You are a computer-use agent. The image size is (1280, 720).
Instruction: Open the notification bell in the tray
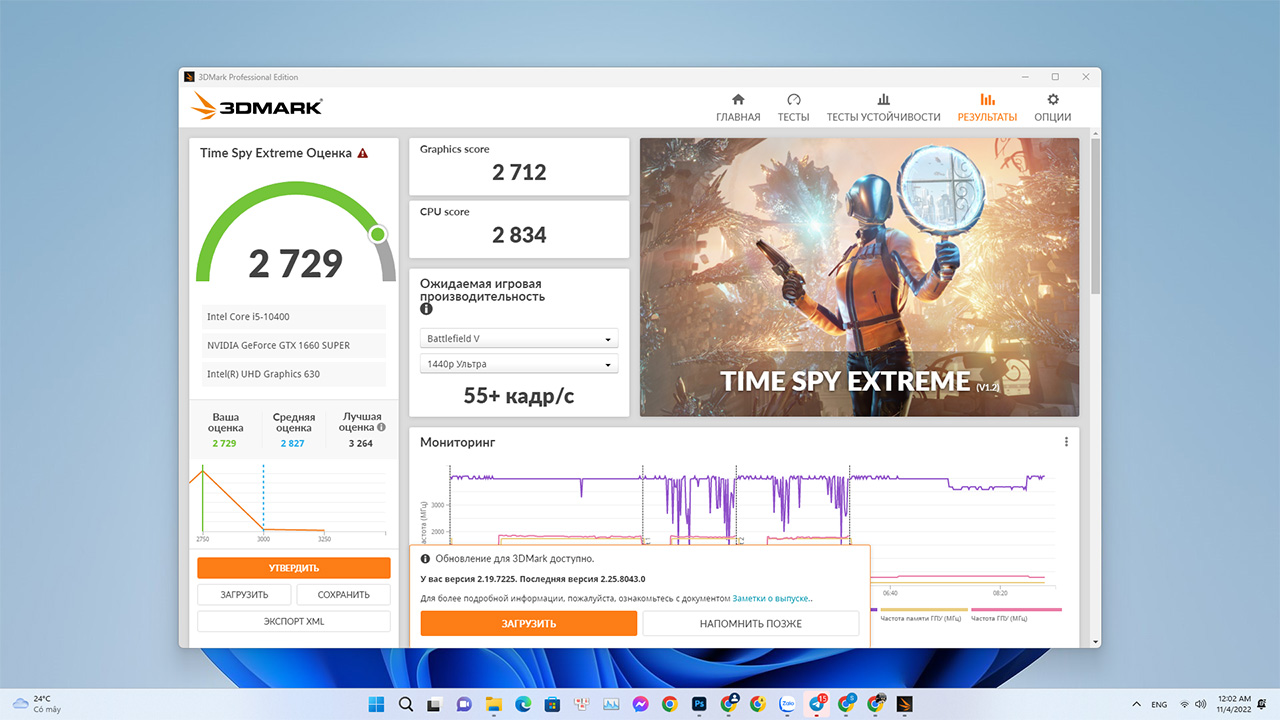(1262, 704)
